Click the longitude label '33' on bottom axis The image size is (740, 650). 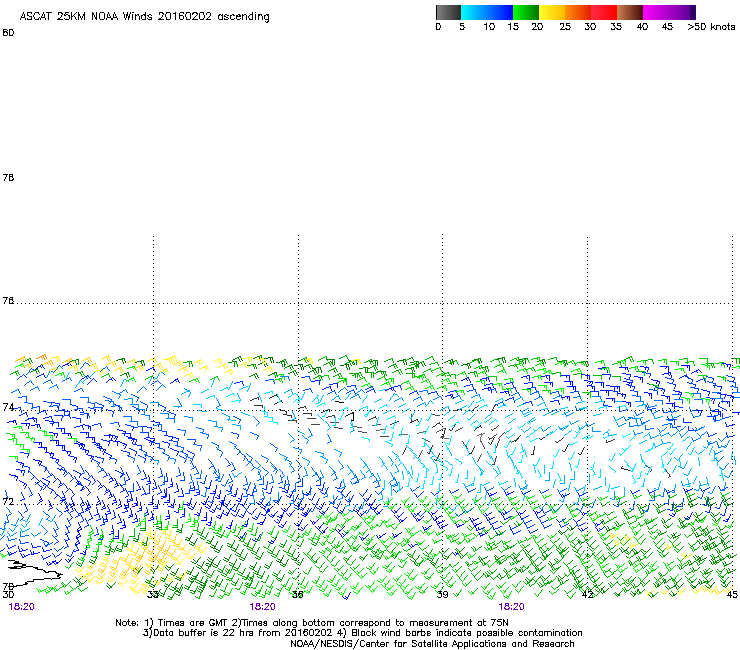(x=152, y=594)
